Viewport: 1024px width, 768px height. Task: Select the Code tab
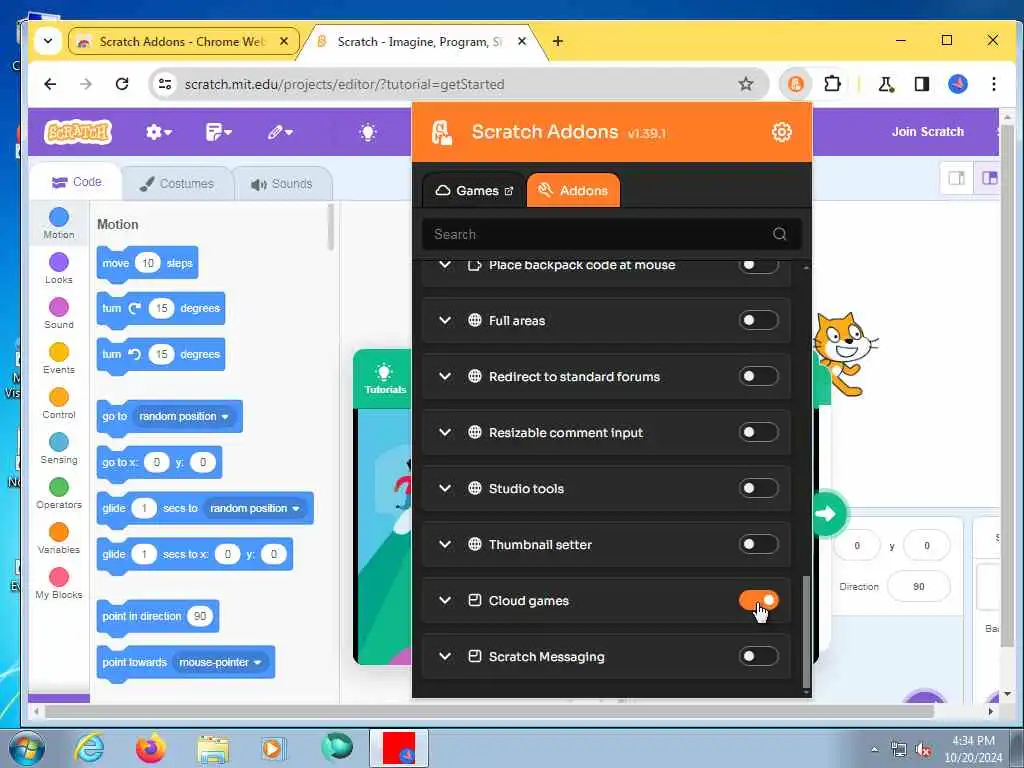(76, 182)
